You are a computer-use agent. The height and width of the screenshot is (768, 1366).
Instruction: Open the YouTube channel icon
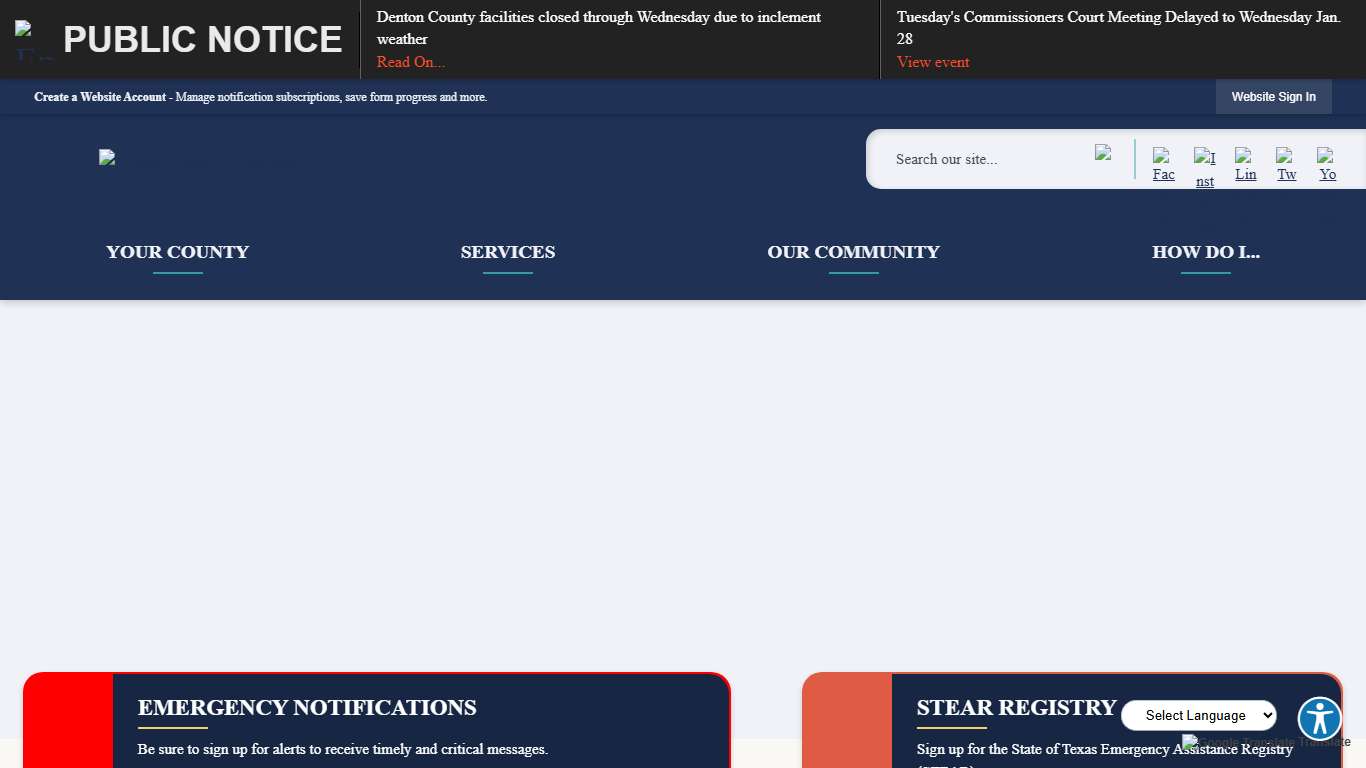(1327, 163)
